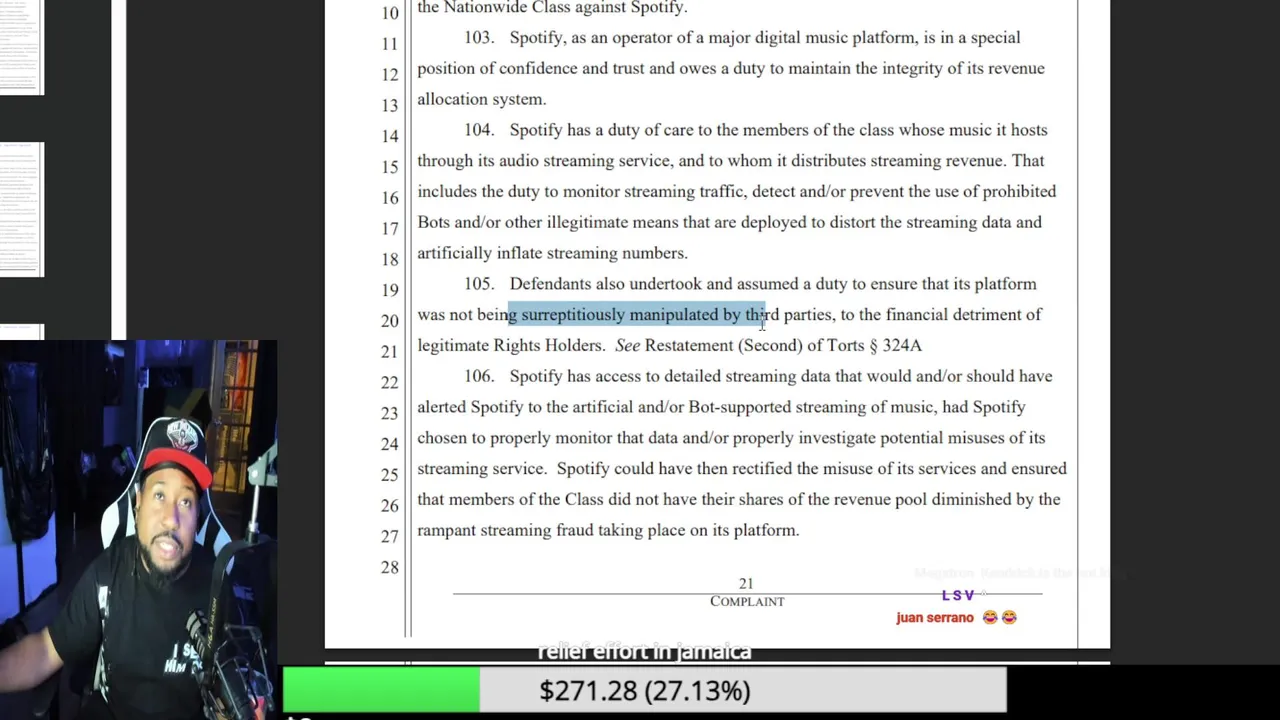This screenshot has height=720, width=1280.
Task: Click the phrase "Defendants also undertook and assumed"
Action: [x=654, y=284]
